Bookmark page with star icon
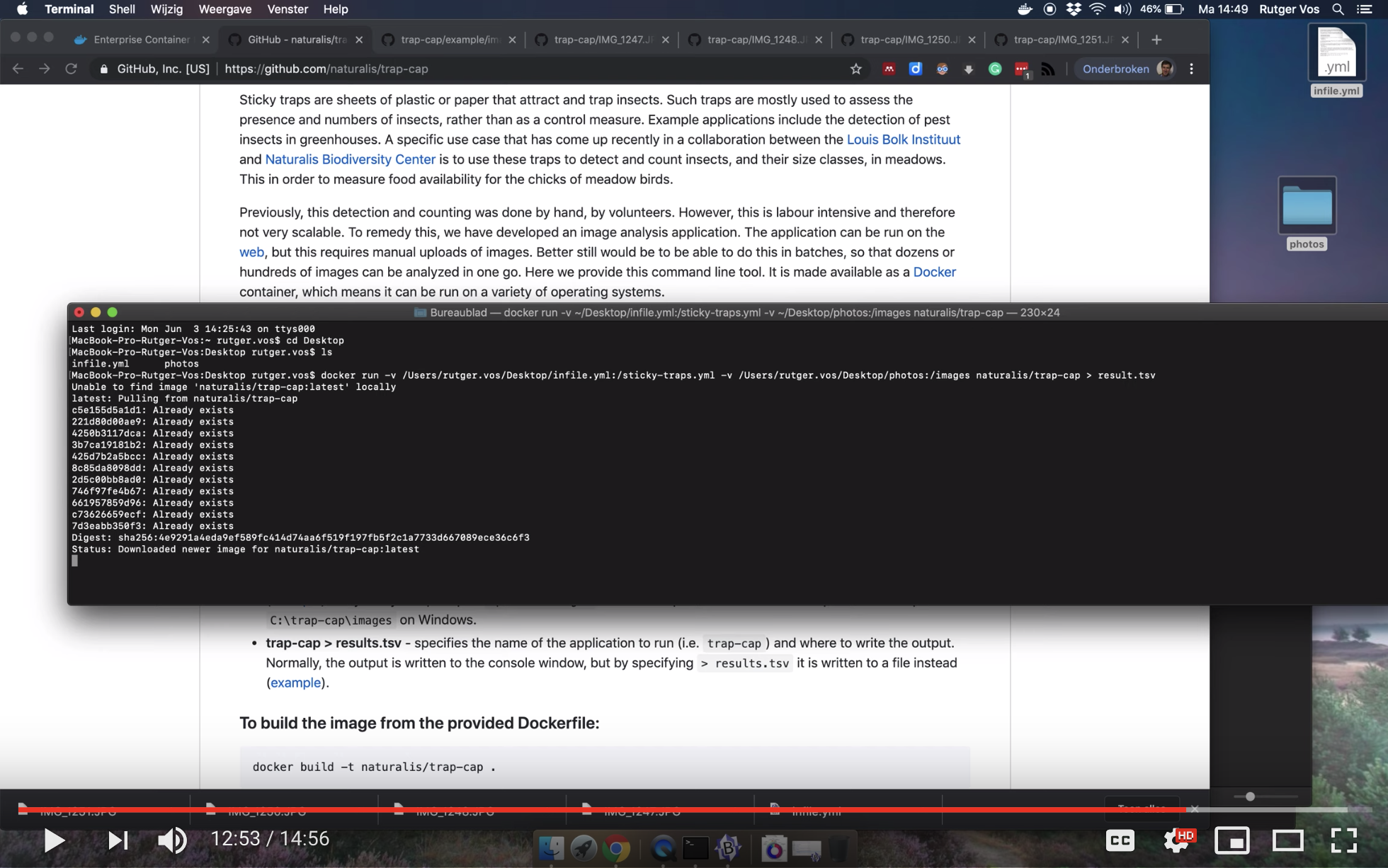This screenshot has height=868, width=1388. (x=855, y=69)
